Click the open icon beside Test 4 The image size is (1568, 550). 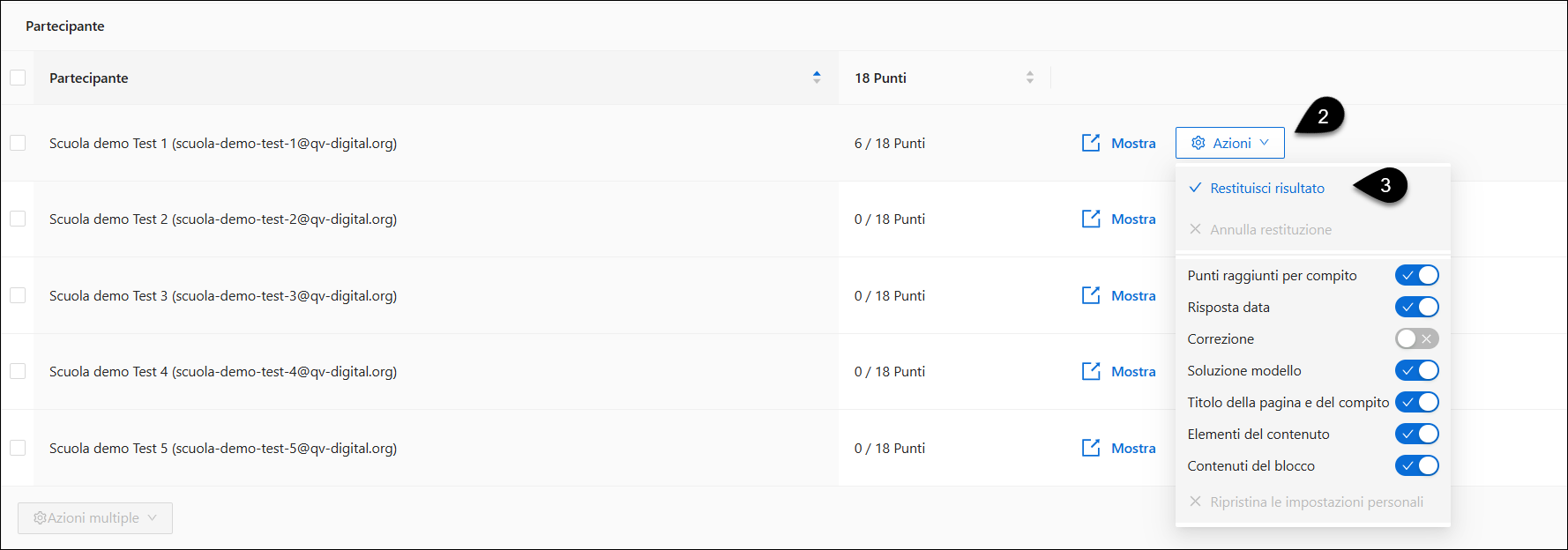click(x=1091, y=371)
